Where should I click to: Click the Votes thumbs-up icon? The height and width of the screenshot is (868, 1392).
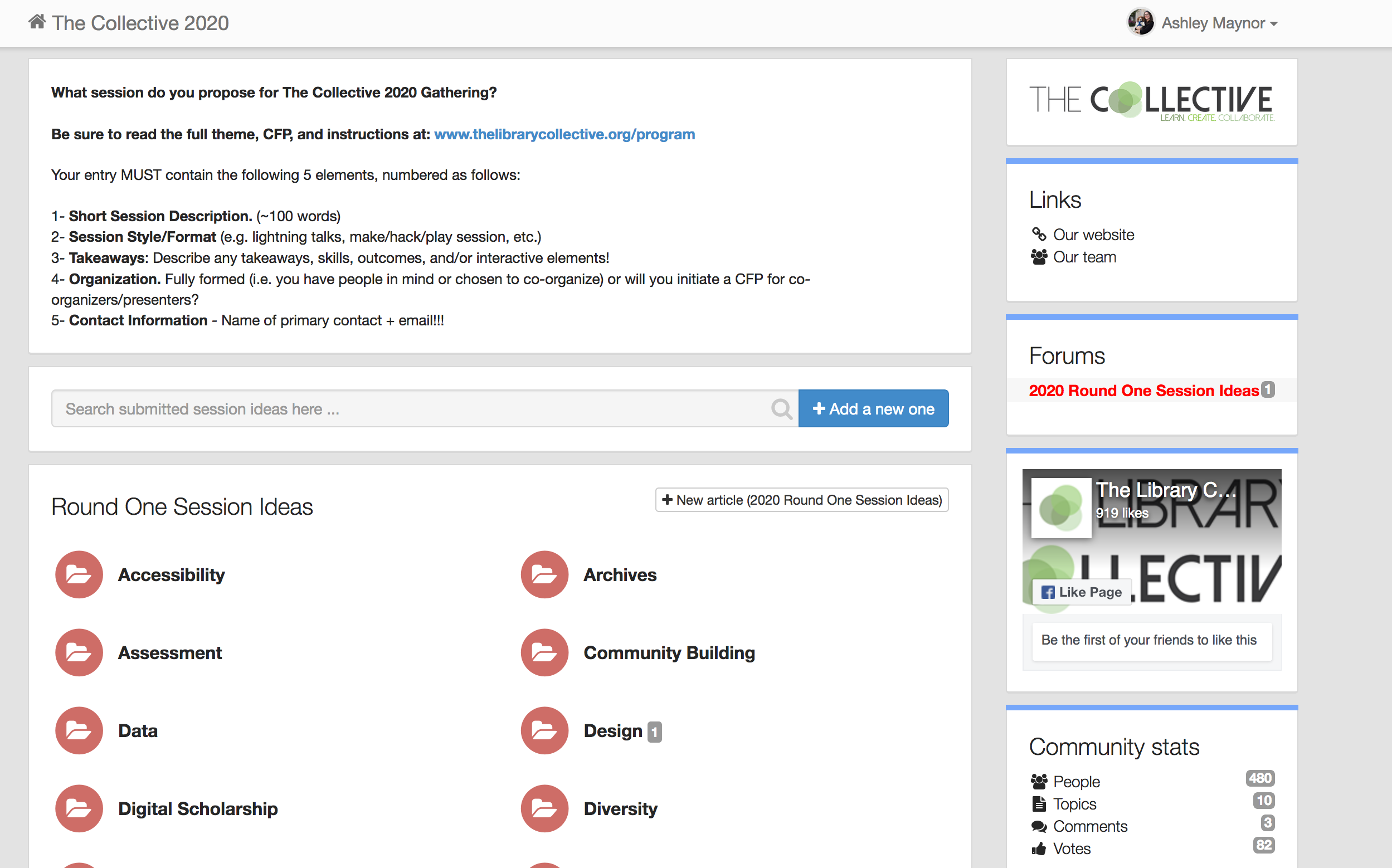click(x=1038, y=849)
